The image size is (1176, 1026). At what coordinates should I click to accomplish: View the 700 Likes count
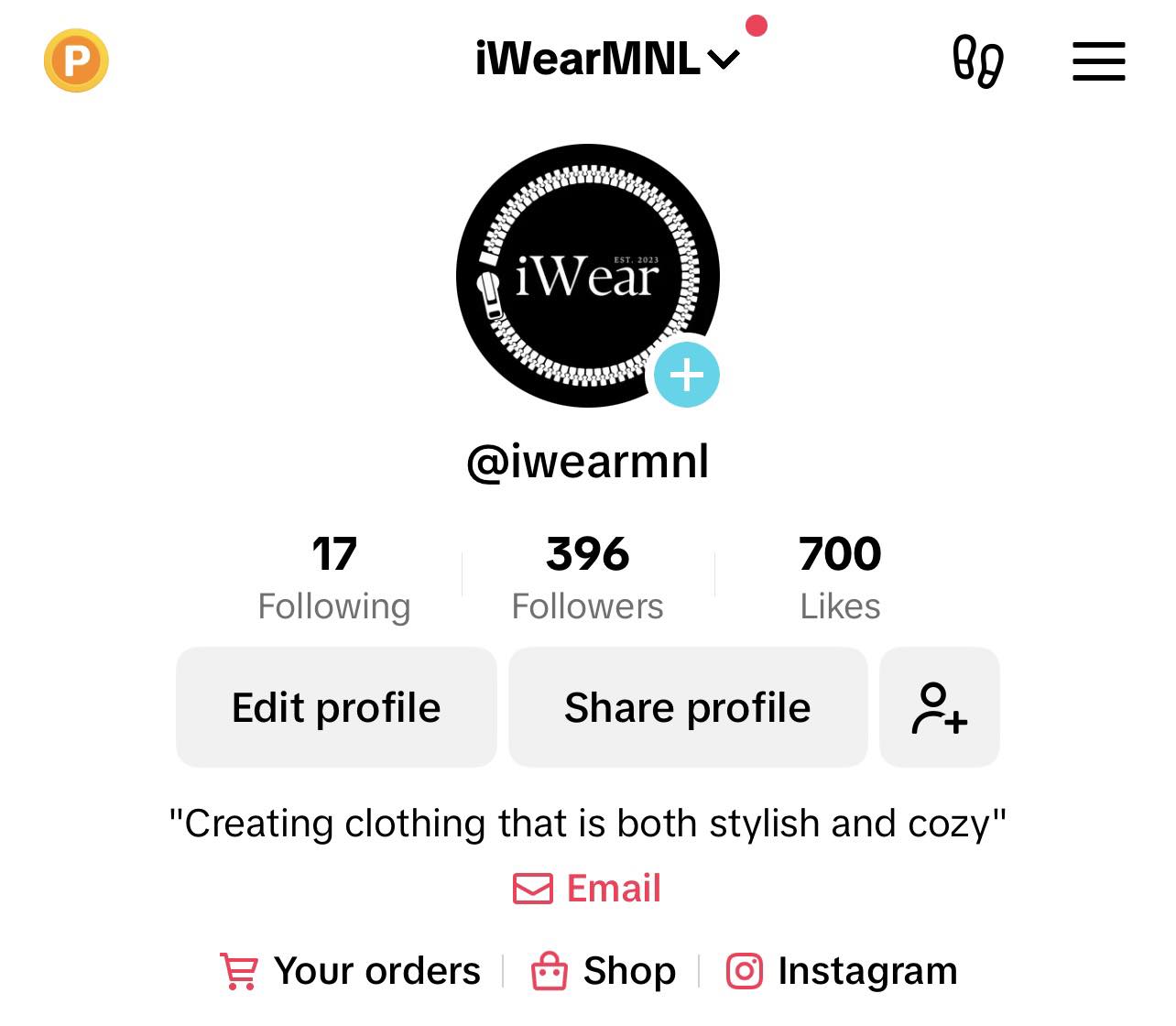click(x=840, y=578)
